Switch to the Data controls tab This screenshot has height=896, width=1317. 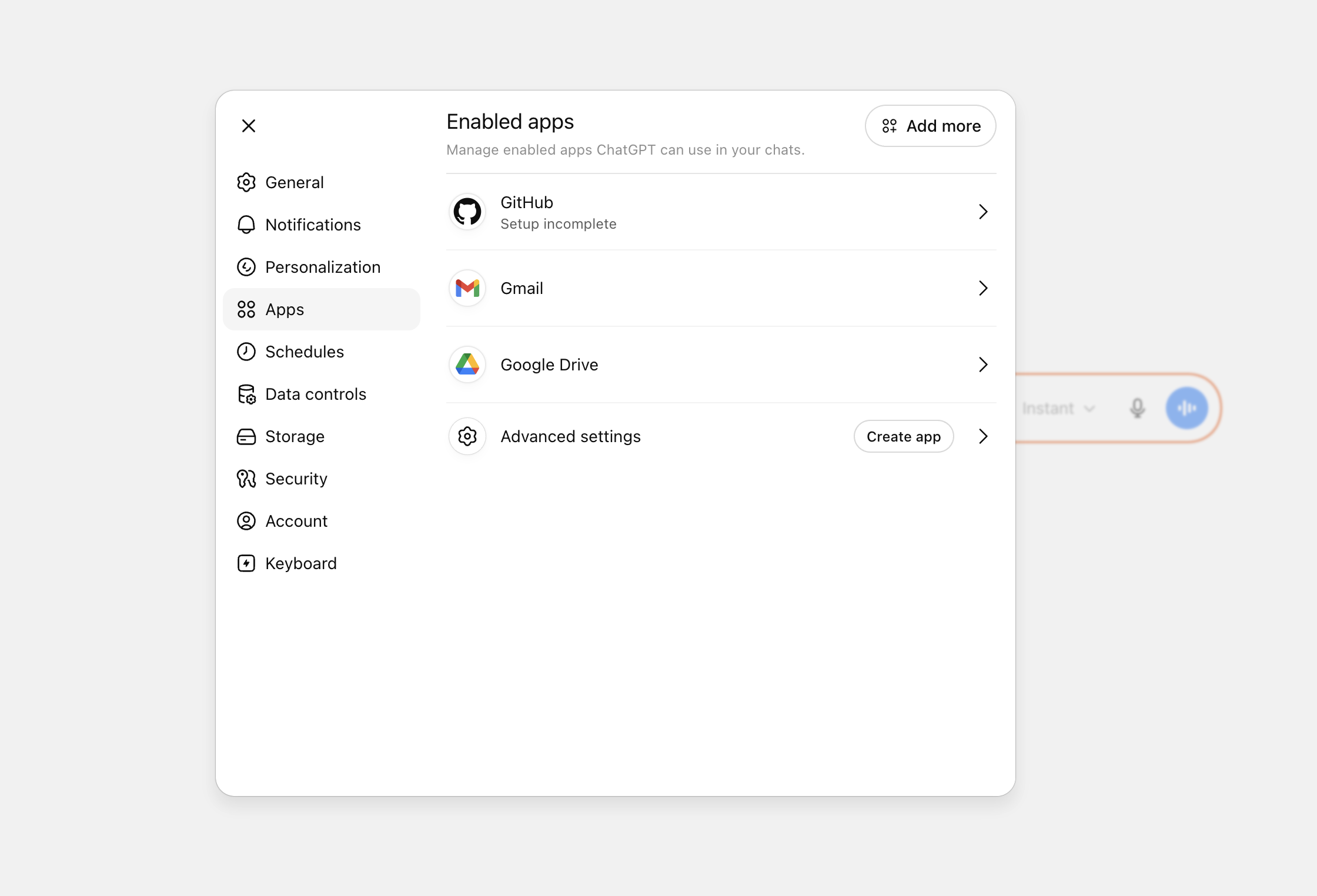[322, 394]
